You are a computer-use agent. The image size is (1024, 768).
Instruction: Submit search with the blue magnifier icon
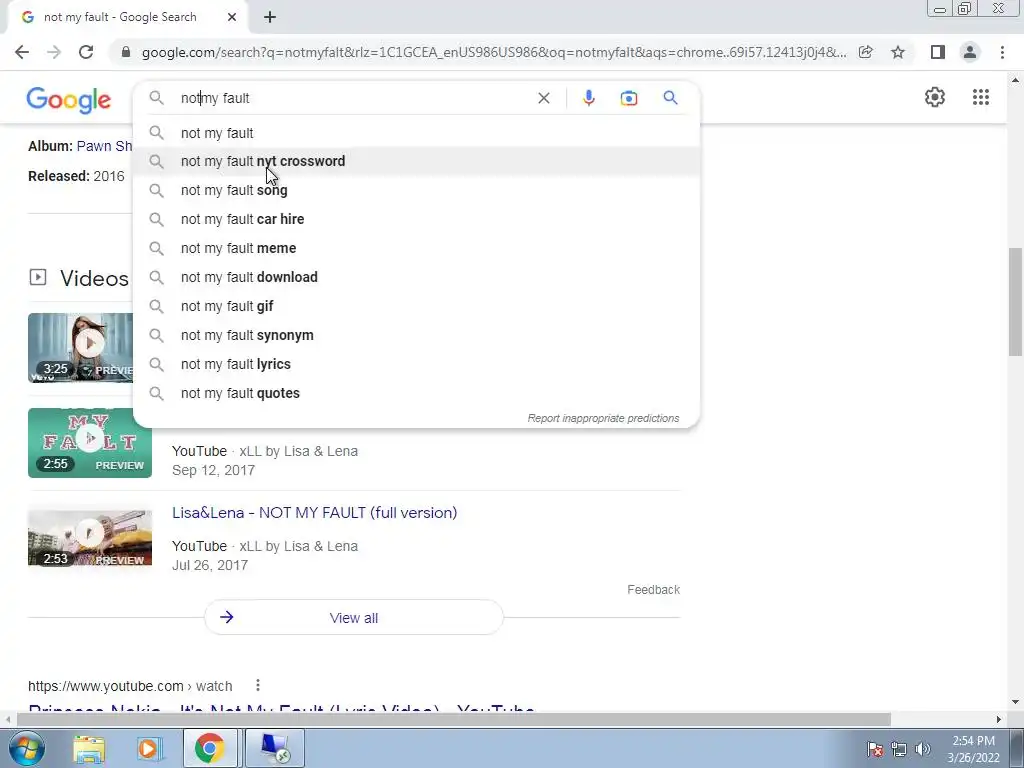point(670,98)
